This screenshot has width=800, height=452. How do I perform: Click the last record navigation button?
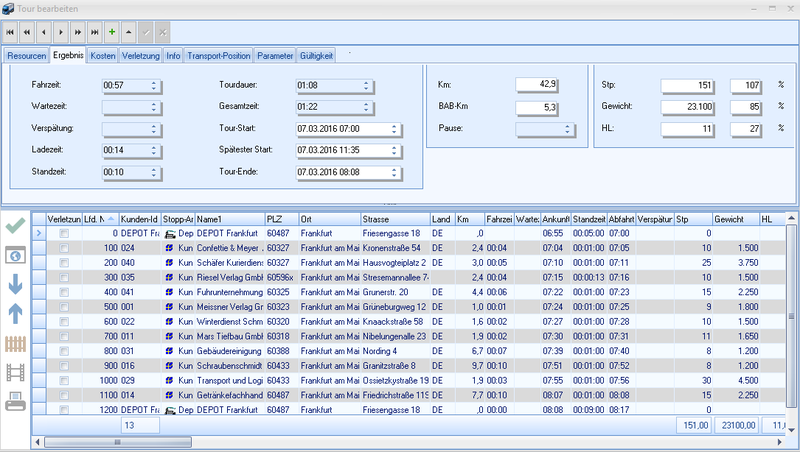click(x=94, y=32)
